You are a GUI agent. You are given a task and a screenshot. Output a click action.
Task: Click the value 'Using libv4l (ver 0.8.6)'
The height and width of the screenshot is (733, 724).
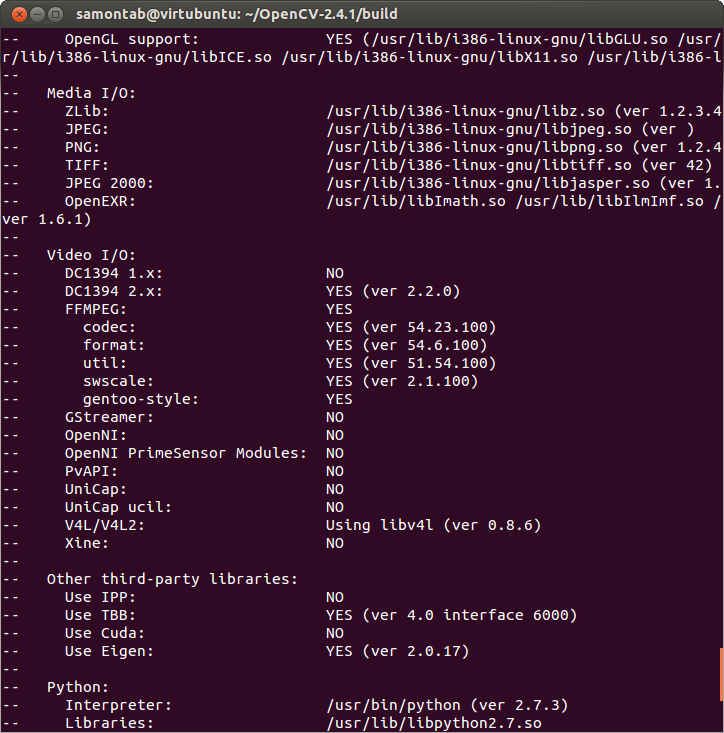point(434,525)
